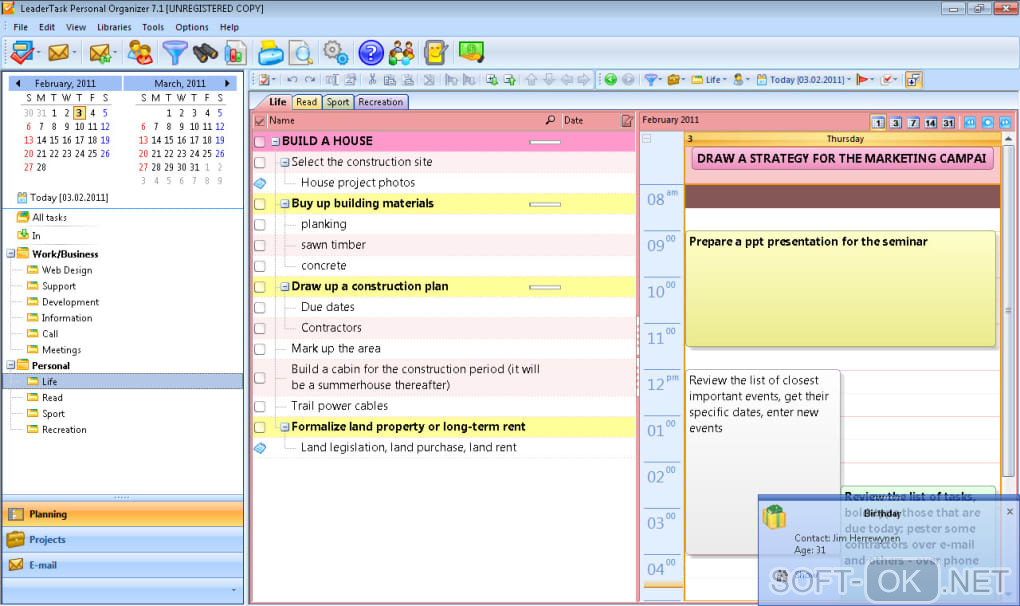
Task: Collapse the Work/Business folder tree
Action: point(11,254)
